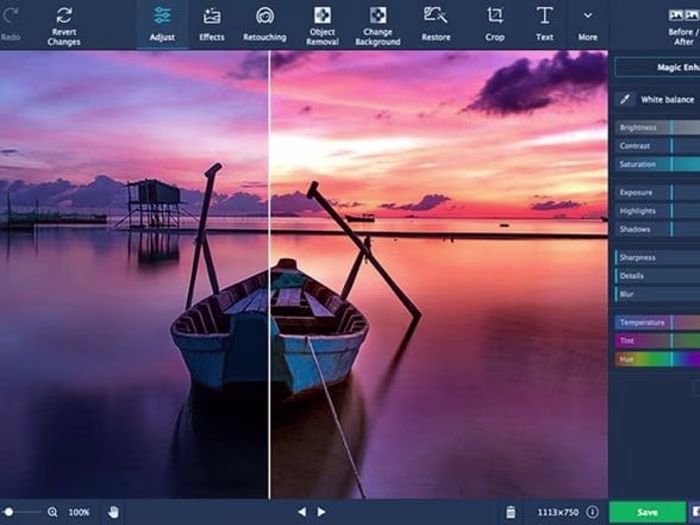700x525 pixels.
Task: Select the Hand pan tool
Action: pyautogui.click(x=113, y=512)
